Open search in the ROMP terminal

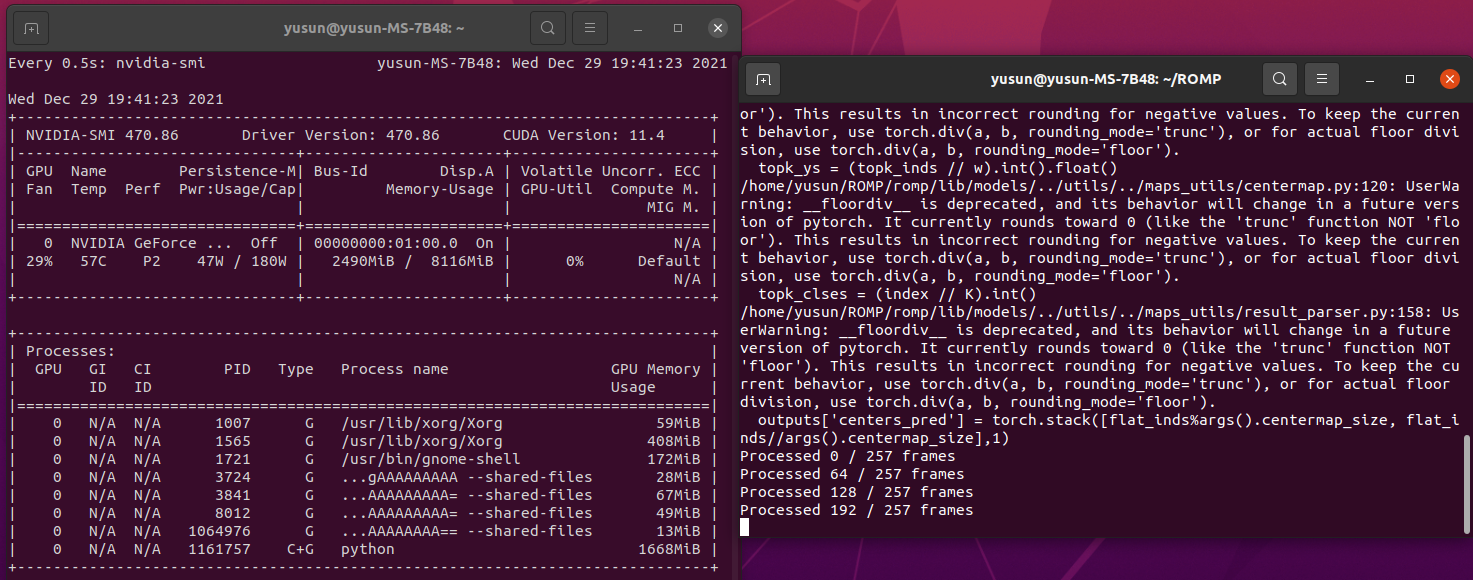(1280, 78)
